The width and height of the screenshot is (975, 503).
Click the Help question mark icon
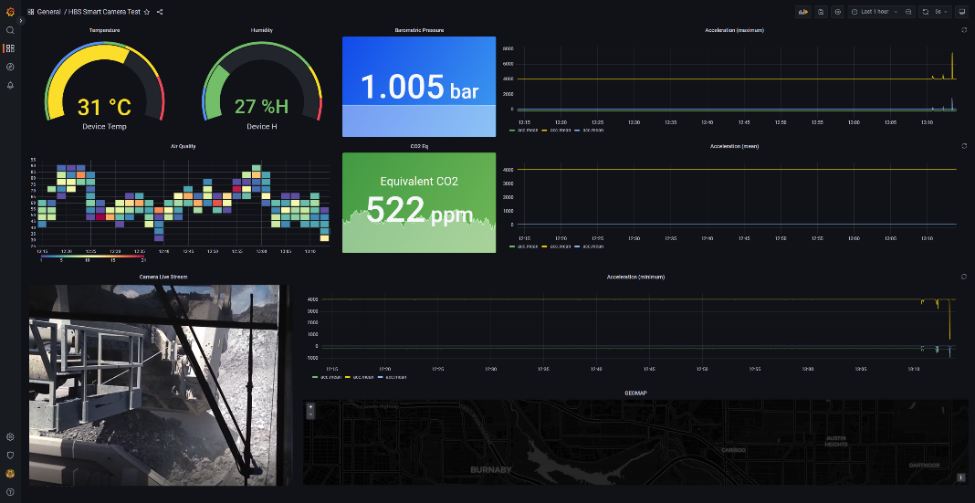click(x=10, y=491)
